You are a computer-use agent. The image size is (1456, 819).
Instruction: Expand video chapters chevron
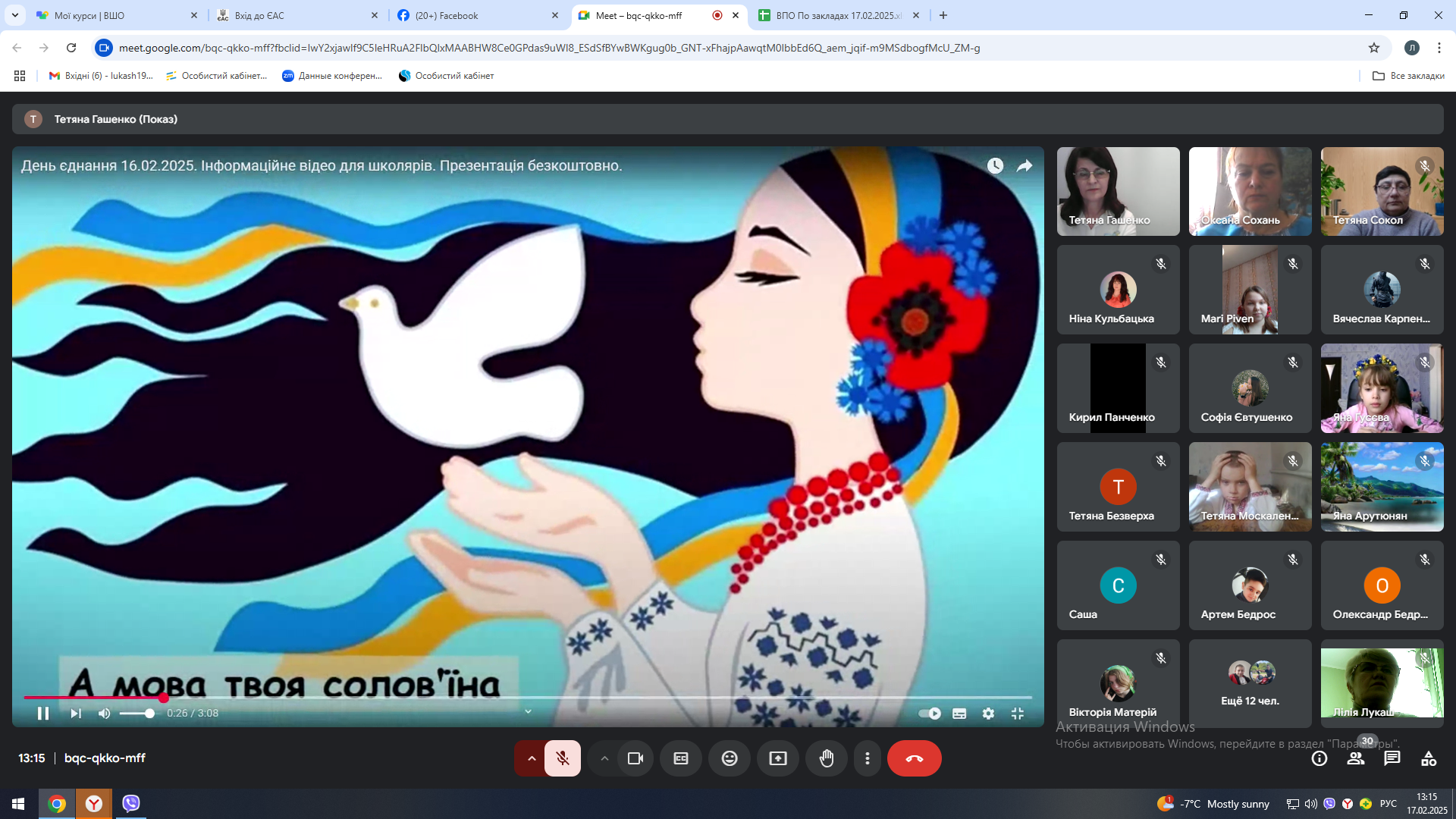coord(529,711)
